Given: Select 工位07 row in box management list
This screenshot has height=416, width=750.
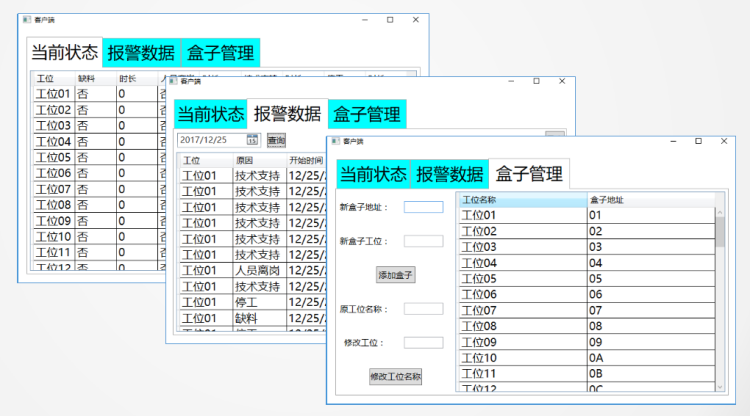Looking at the screenshot, I should [587, 310].
